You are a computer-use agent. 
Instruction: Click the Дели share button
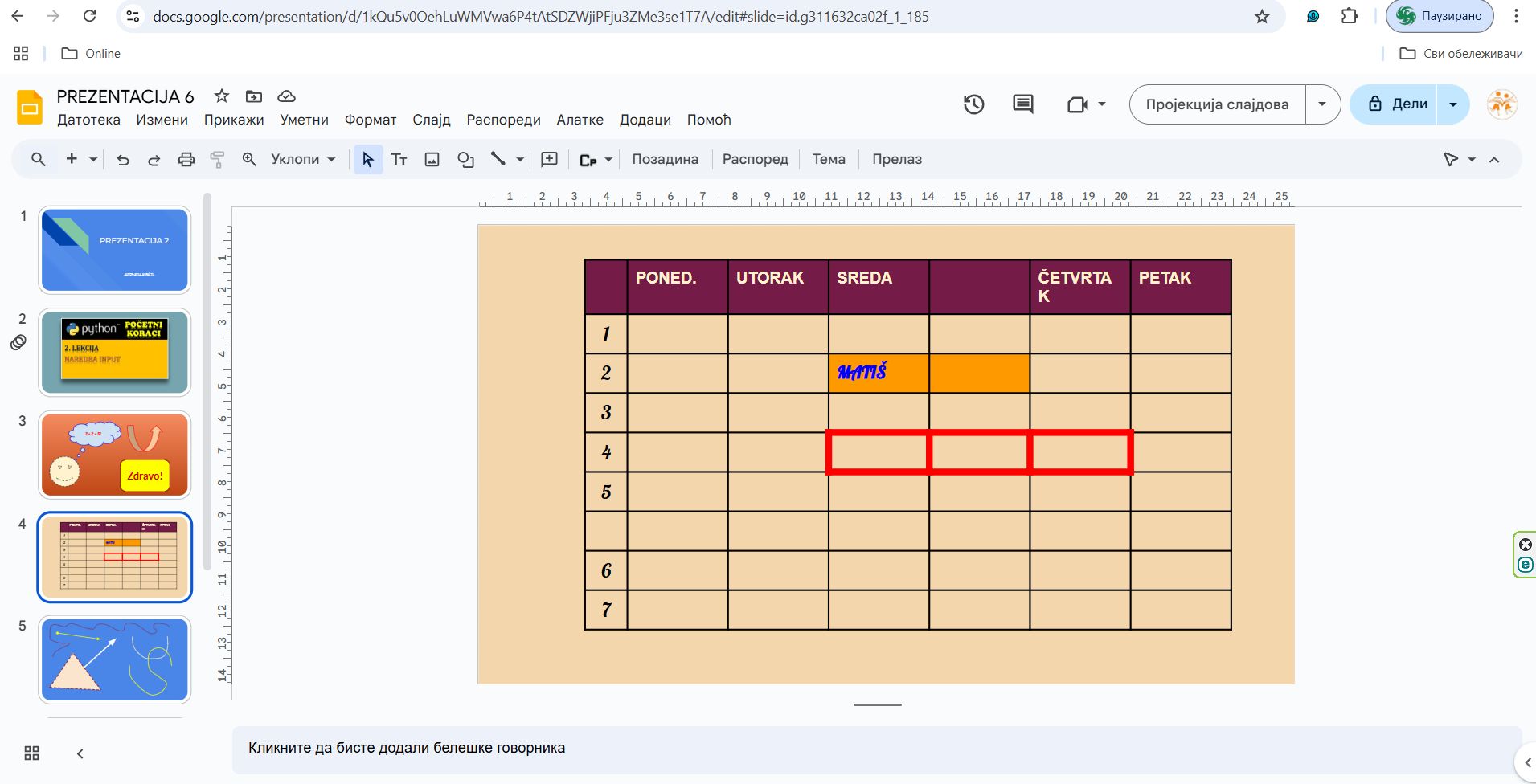[x=1397, y=104]
